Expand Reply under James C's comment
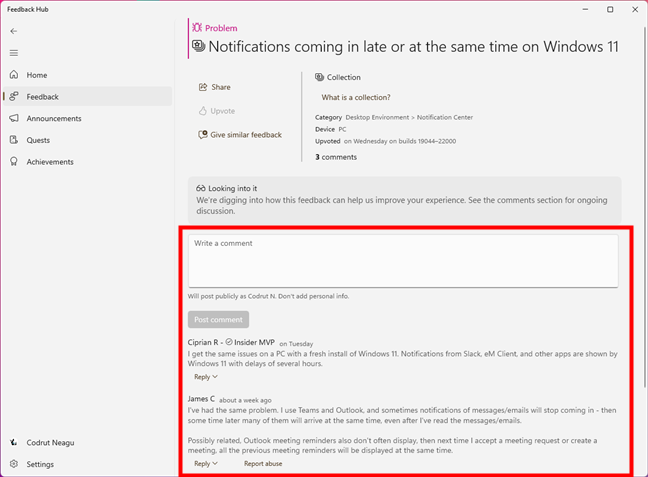 point(206,463)
